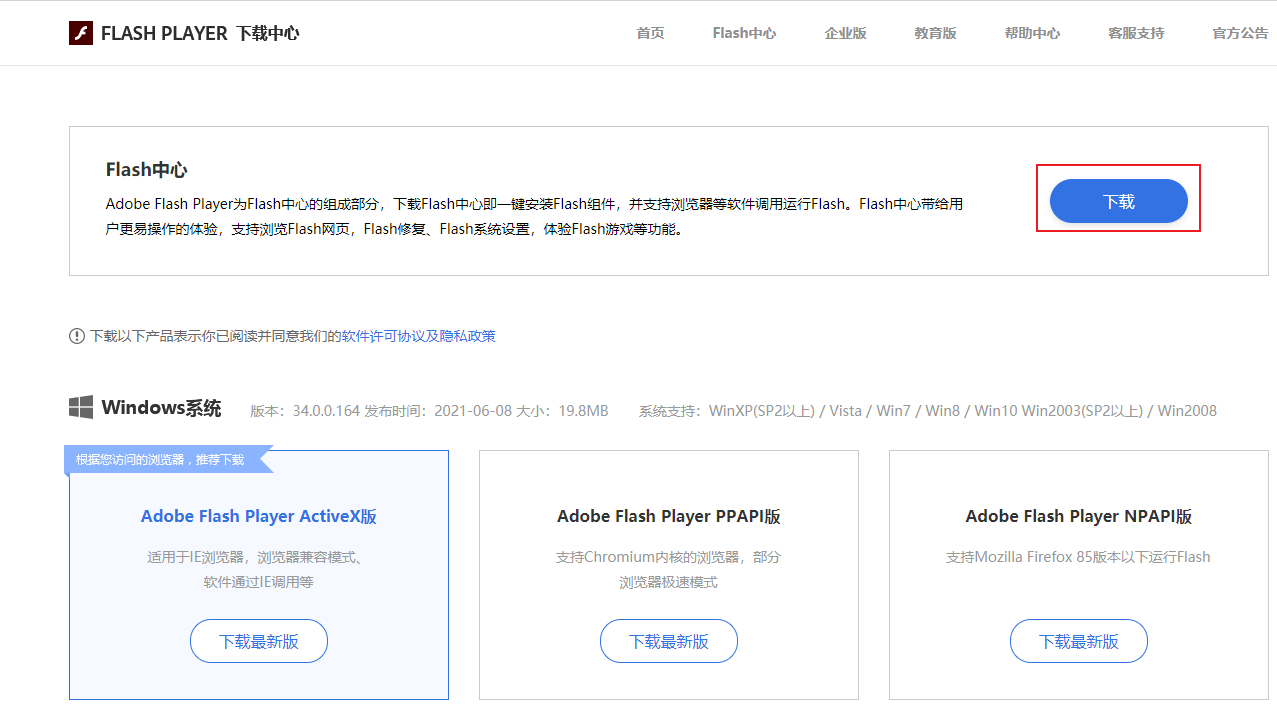Click the 适用于IE浏览器 description text
Viewport: 1277px width, 714px height.
(x=259, y=569)
